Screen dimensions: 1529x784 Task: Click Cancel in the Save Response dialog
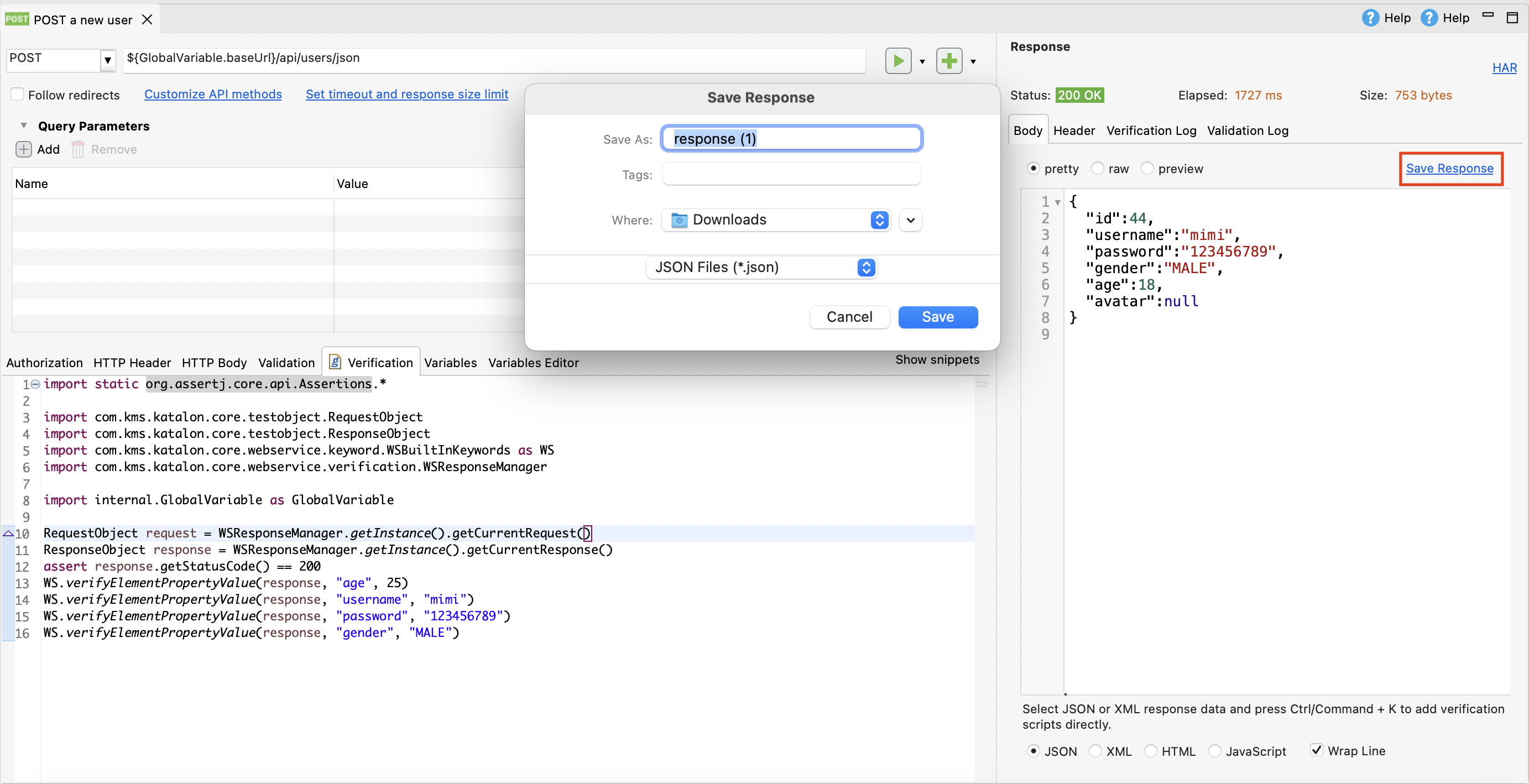[849, 317]
